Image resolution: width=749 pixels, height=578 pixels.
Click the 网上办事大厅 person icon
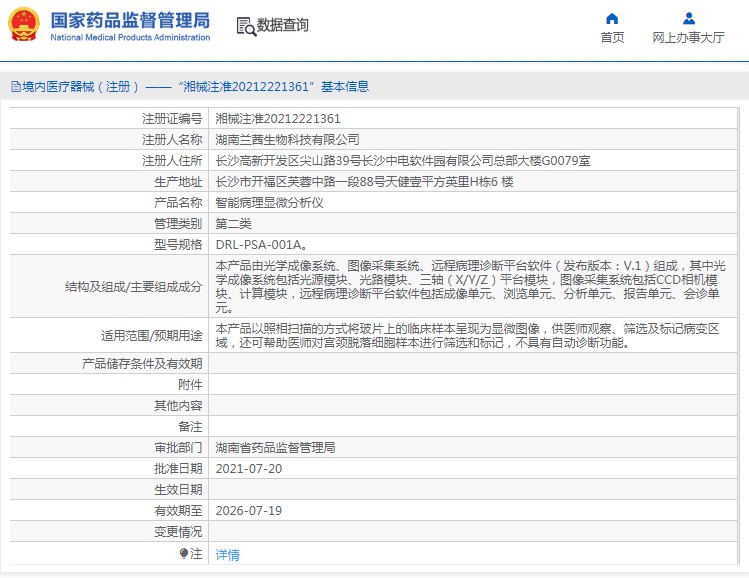[688, 18]
